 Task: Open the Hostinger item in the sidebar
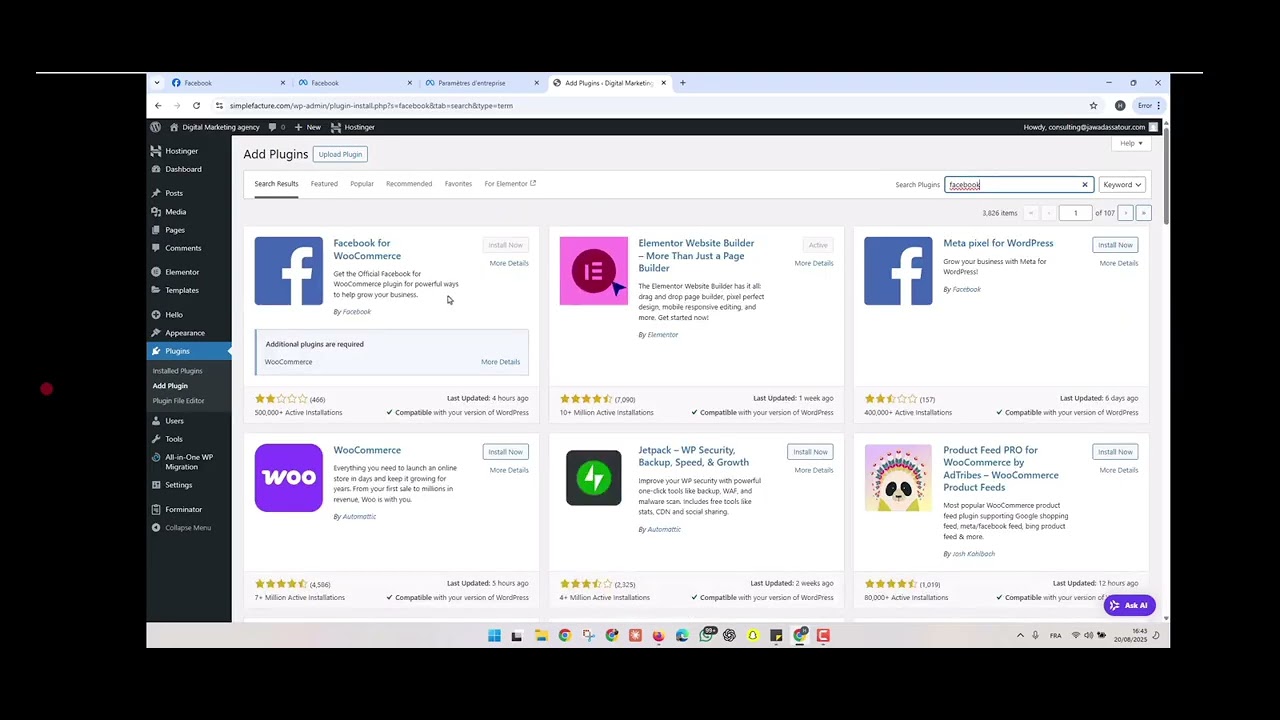point(181,151)
